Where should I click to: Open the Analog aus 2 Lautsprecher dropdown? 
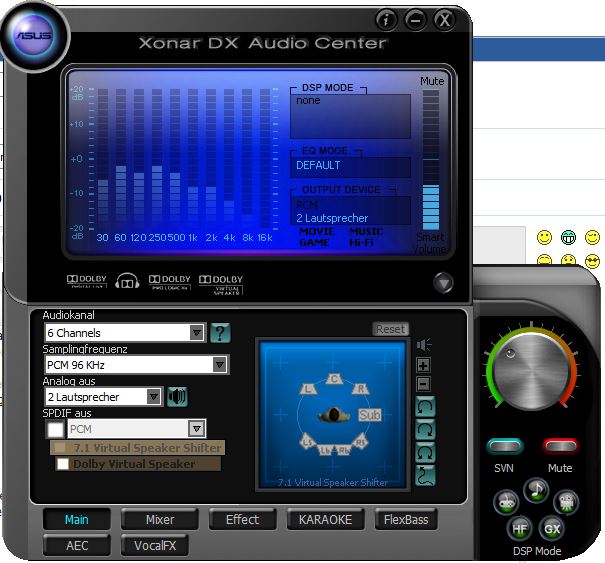pos(103,397)
